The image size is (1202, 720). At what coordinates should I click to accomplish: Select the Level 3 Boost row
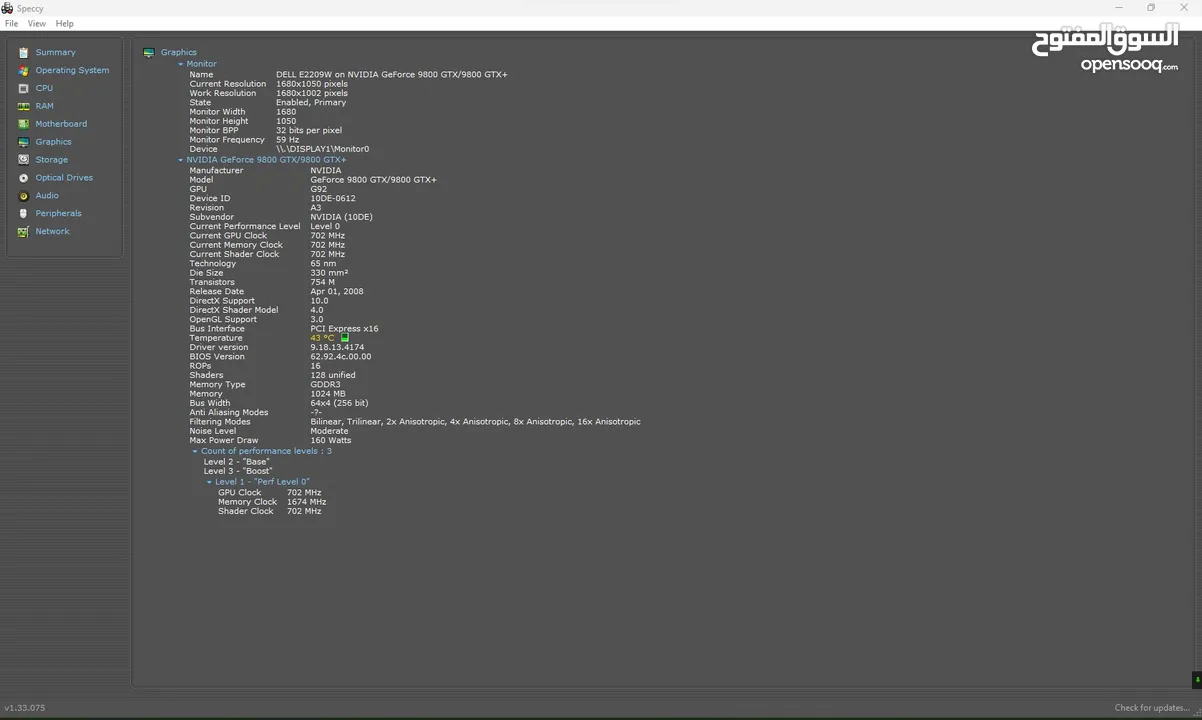pos(238,471)
